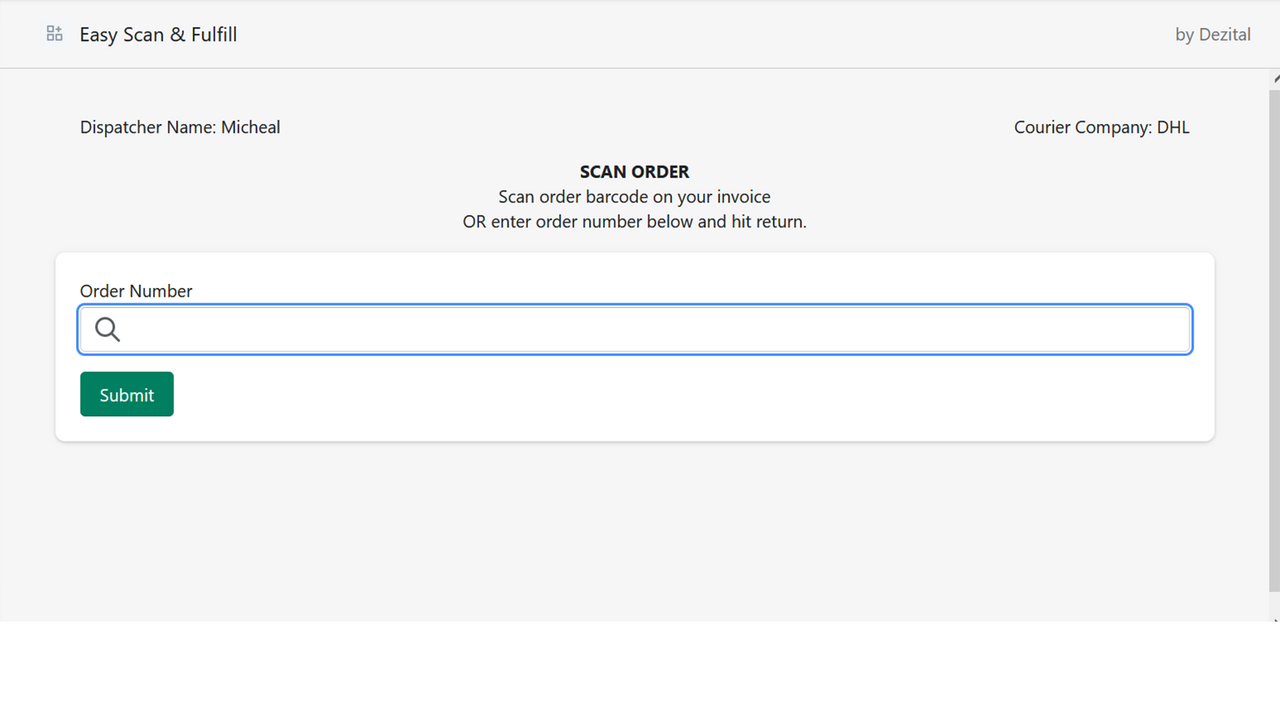
Task: Click the SCAN ORDER heading
Action: click(x=635, y=172)
